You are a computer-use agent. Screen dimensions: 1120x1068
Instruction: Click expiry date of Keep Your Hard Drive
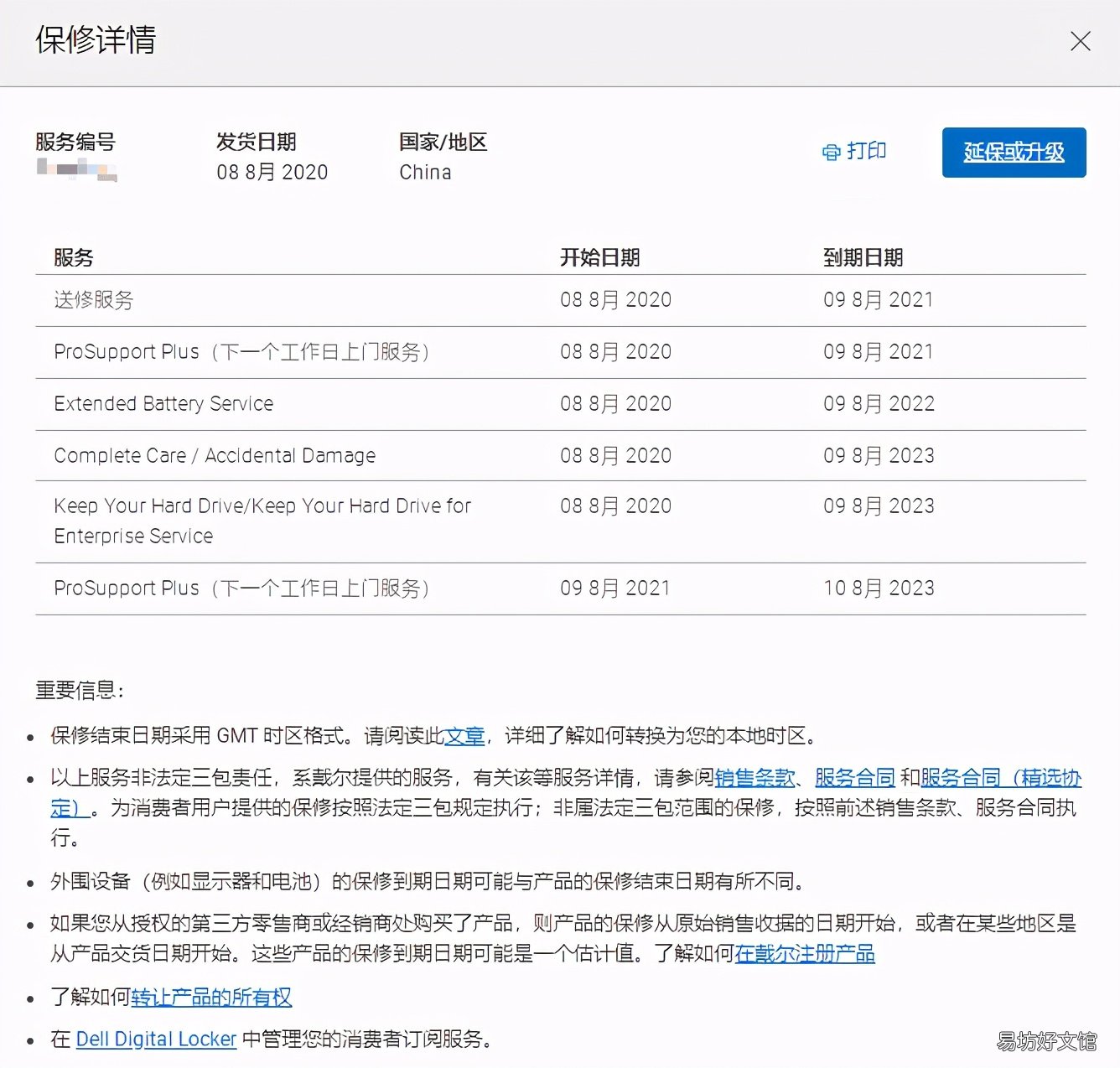click(879, 506)
